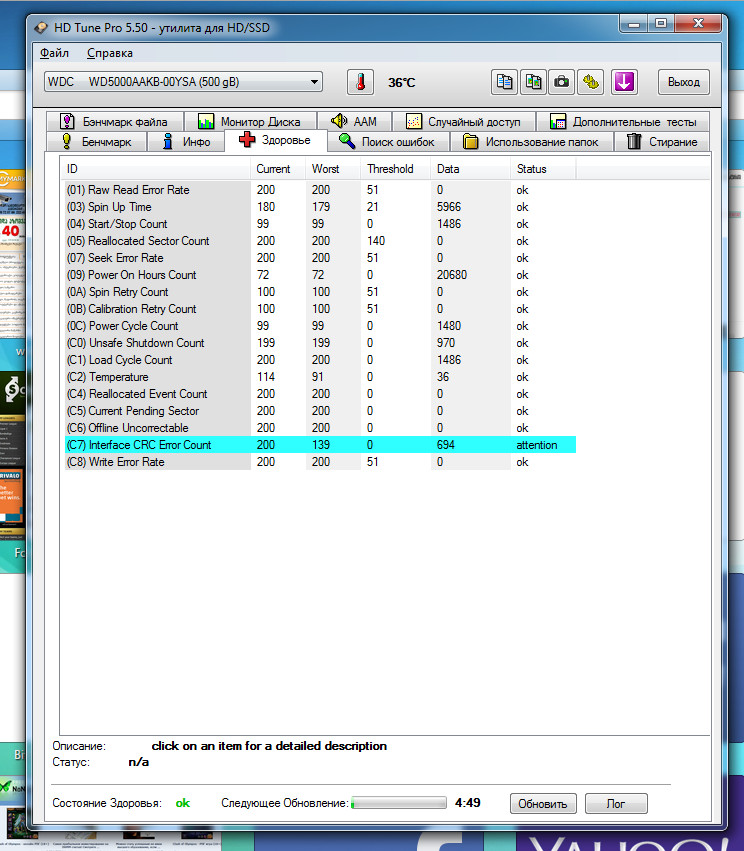Viewport: 744px width, 851px height.
Task: Select the (C4) Reallocated Event Count row
Action: [320, 394]
